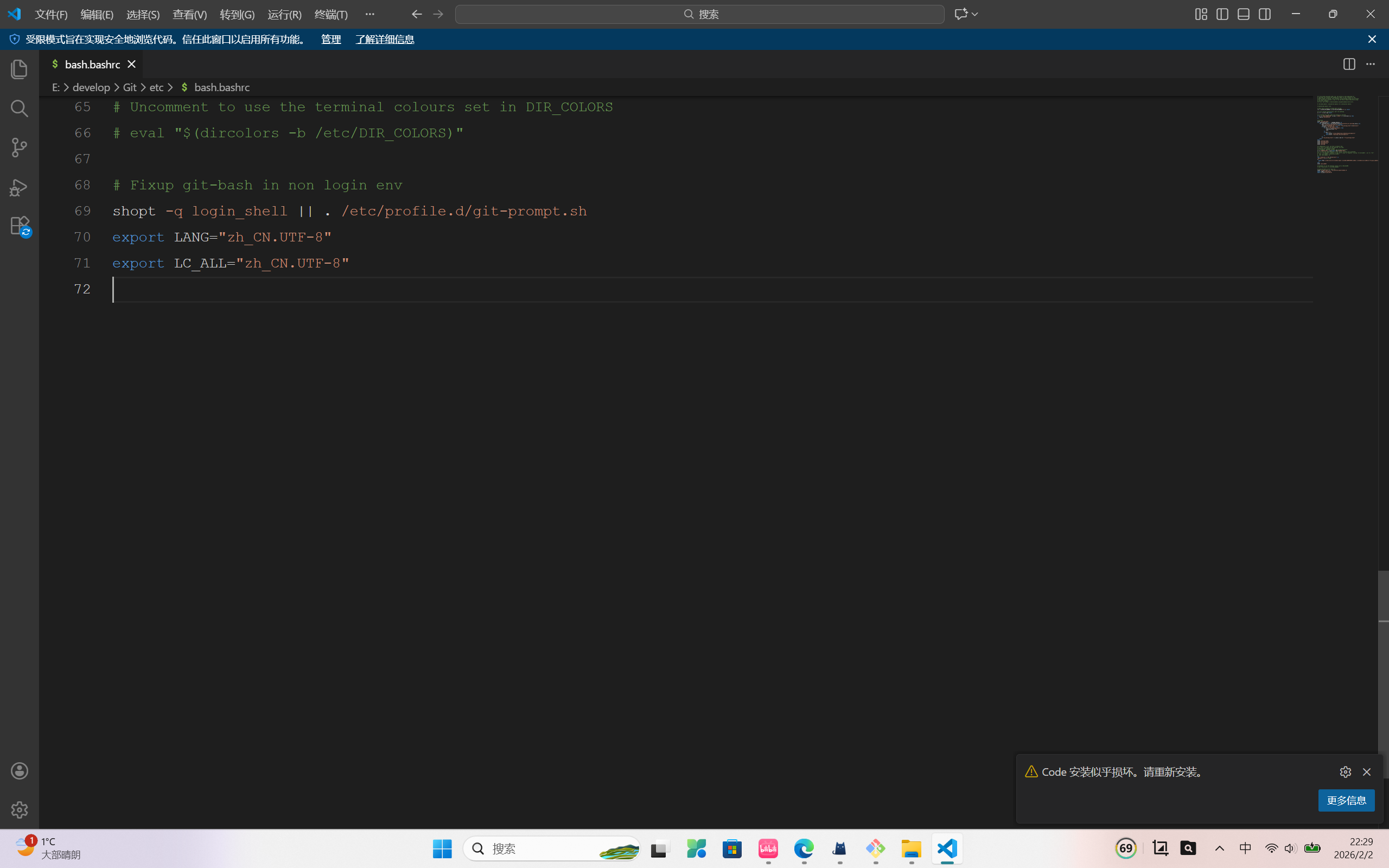1389x868 pixels.
Task: Open the more menus ellipsis in menu bar
Action: (x=369, y=14)
